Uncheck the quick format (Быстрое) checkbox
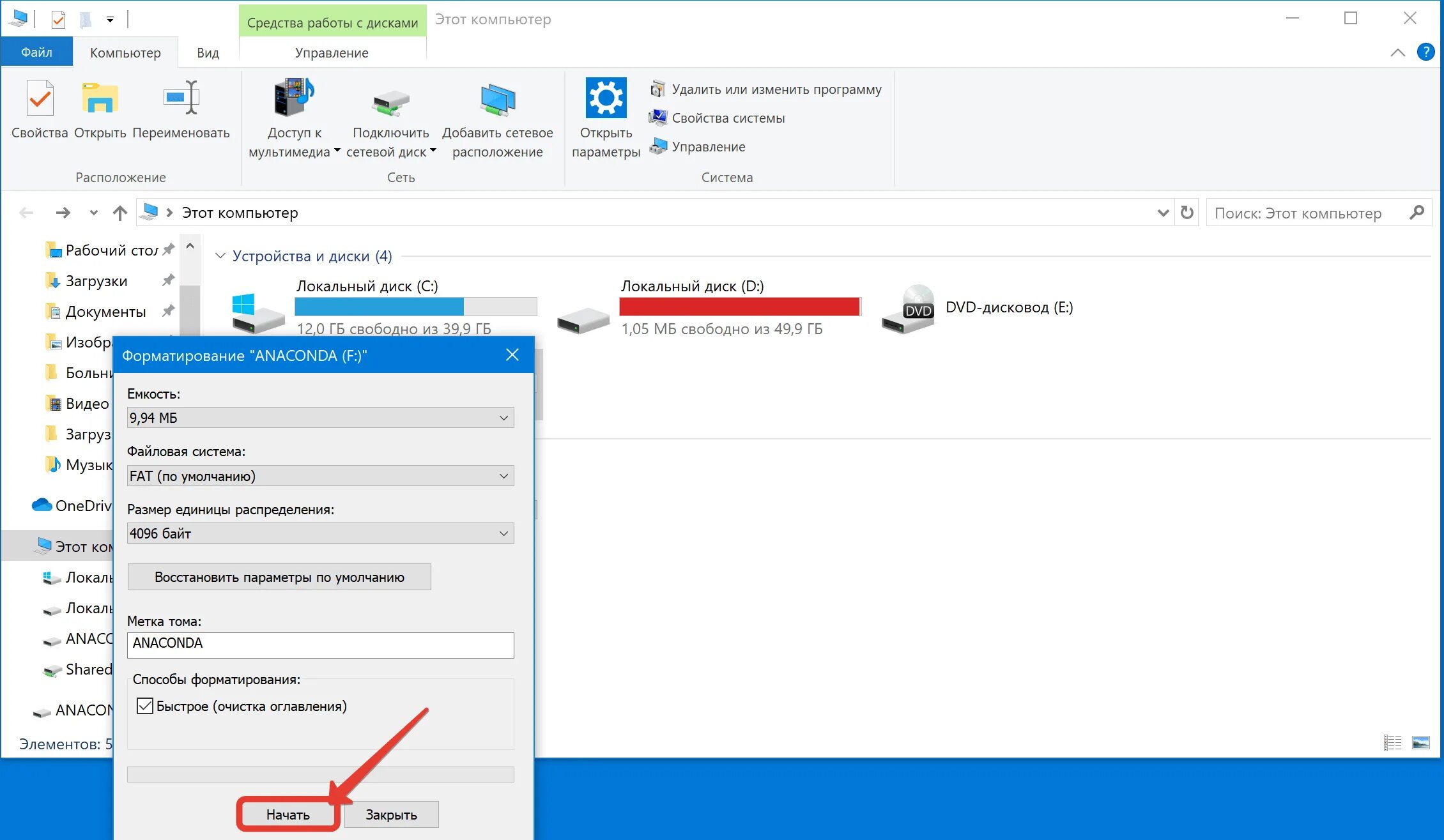This screenshot has height=840, width=1444. click(146, 706)
